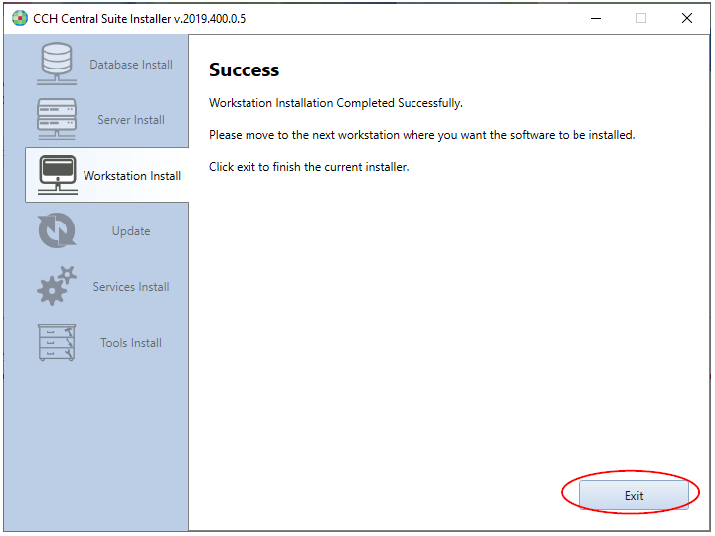Open the Services Install label
Viewport: 715px width, 536px height.
[x=131, y=286]
